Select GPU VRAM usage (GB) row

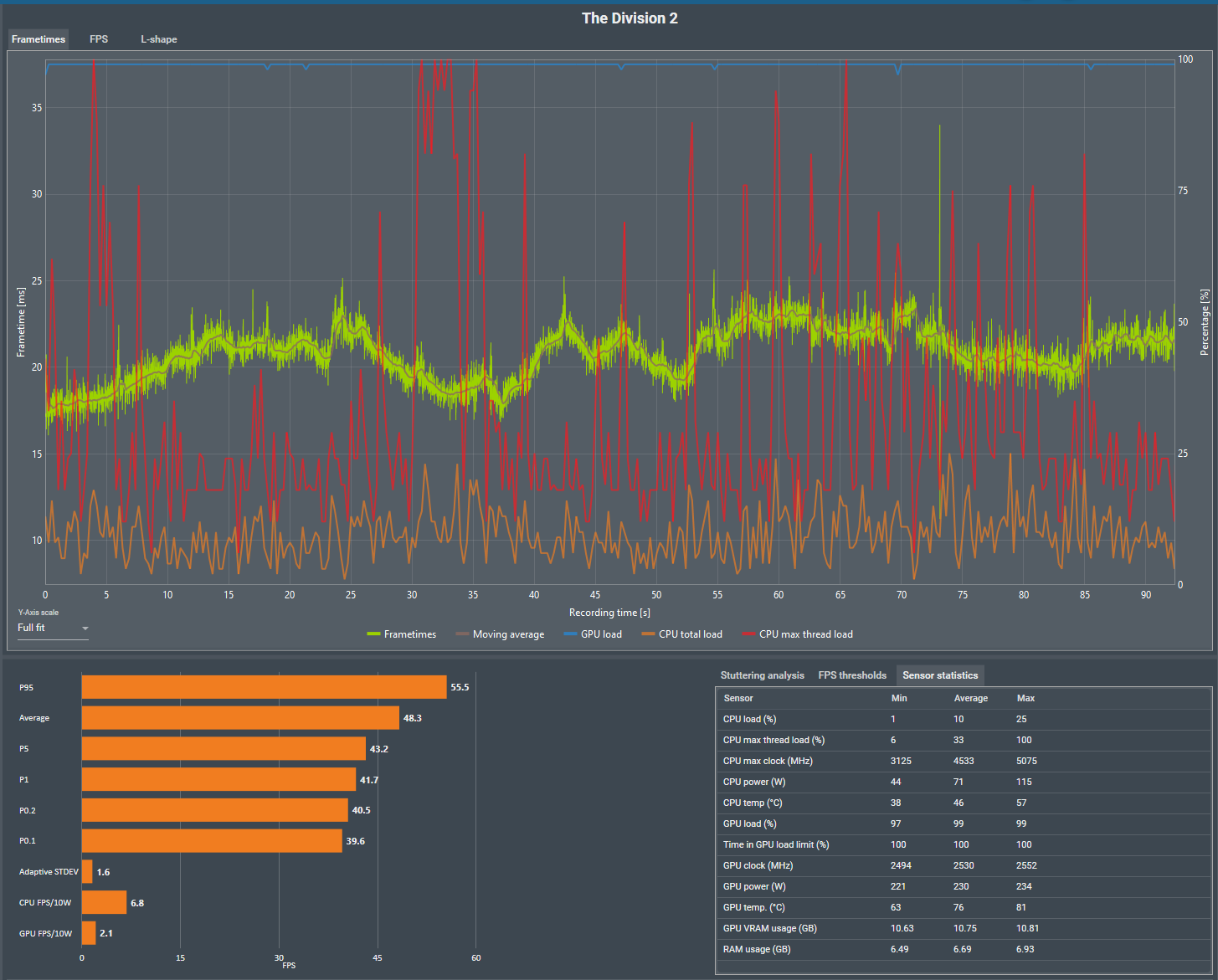(x=964, y=928)
